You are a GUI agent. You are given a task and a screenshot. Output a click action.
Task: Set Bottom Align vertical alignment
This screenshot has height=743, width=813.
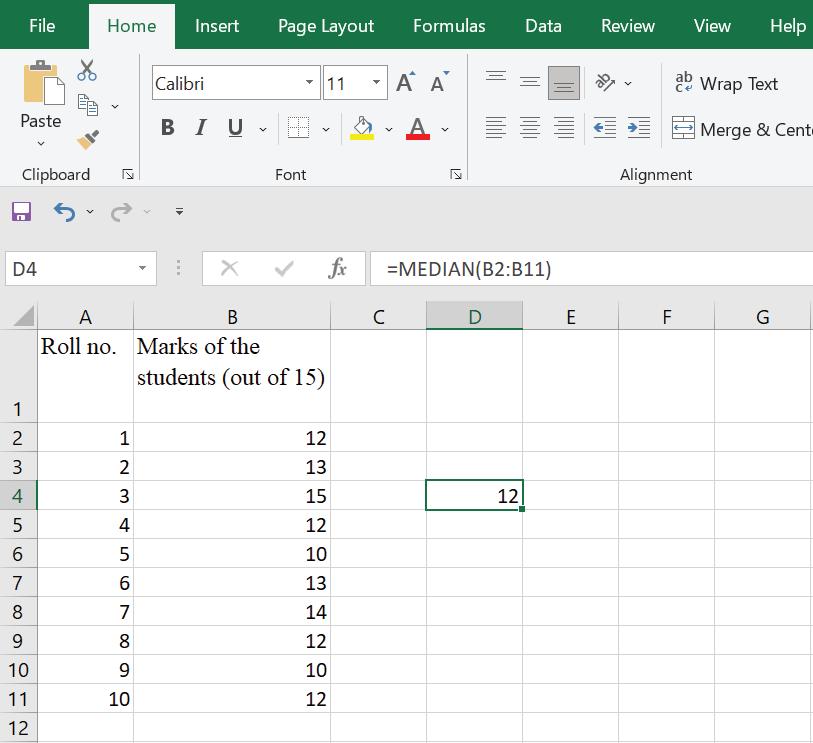(564, 83)
